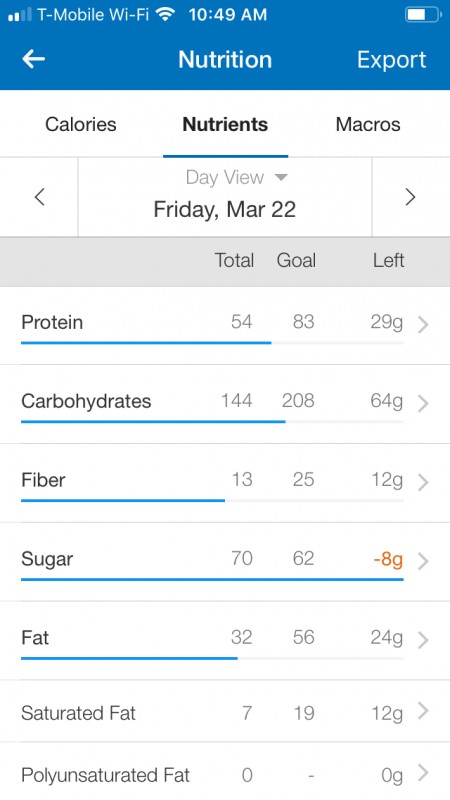Tap the Sugar progress bar
The image size is (450, 800).
pyautogui.click(x=212, y=580)
